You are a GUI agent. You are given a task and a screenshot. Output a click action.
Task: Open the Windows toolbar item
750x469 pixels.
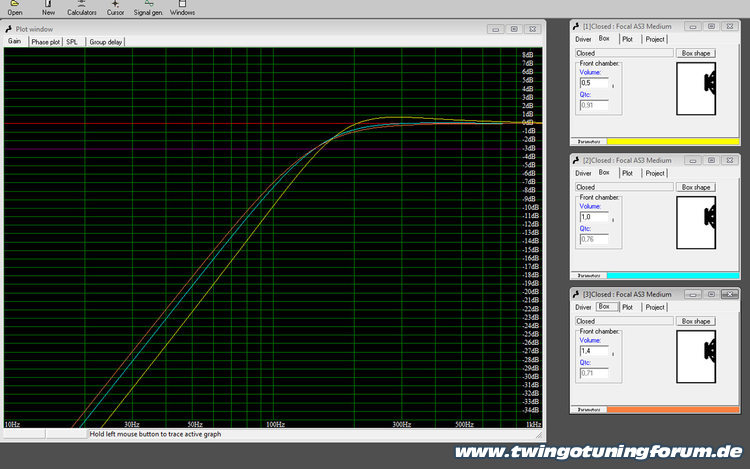[183, 6]
